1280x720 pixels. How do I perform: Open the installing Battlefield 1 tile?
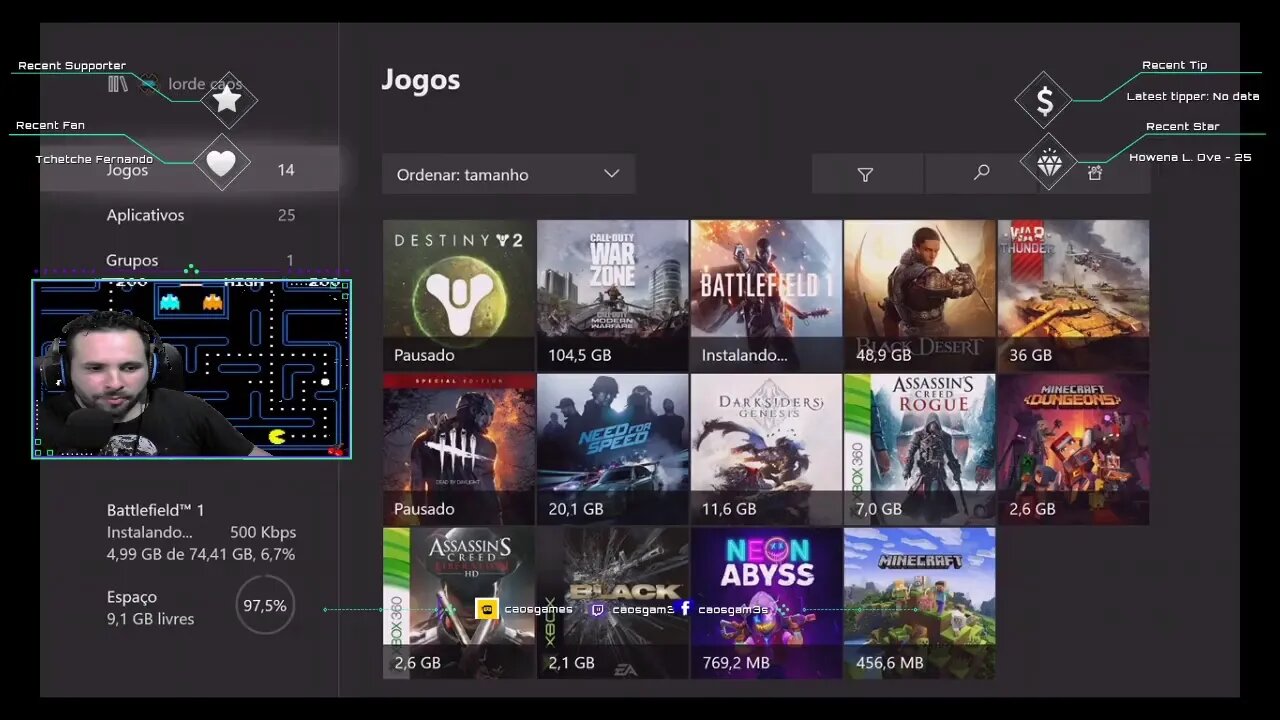766,296
